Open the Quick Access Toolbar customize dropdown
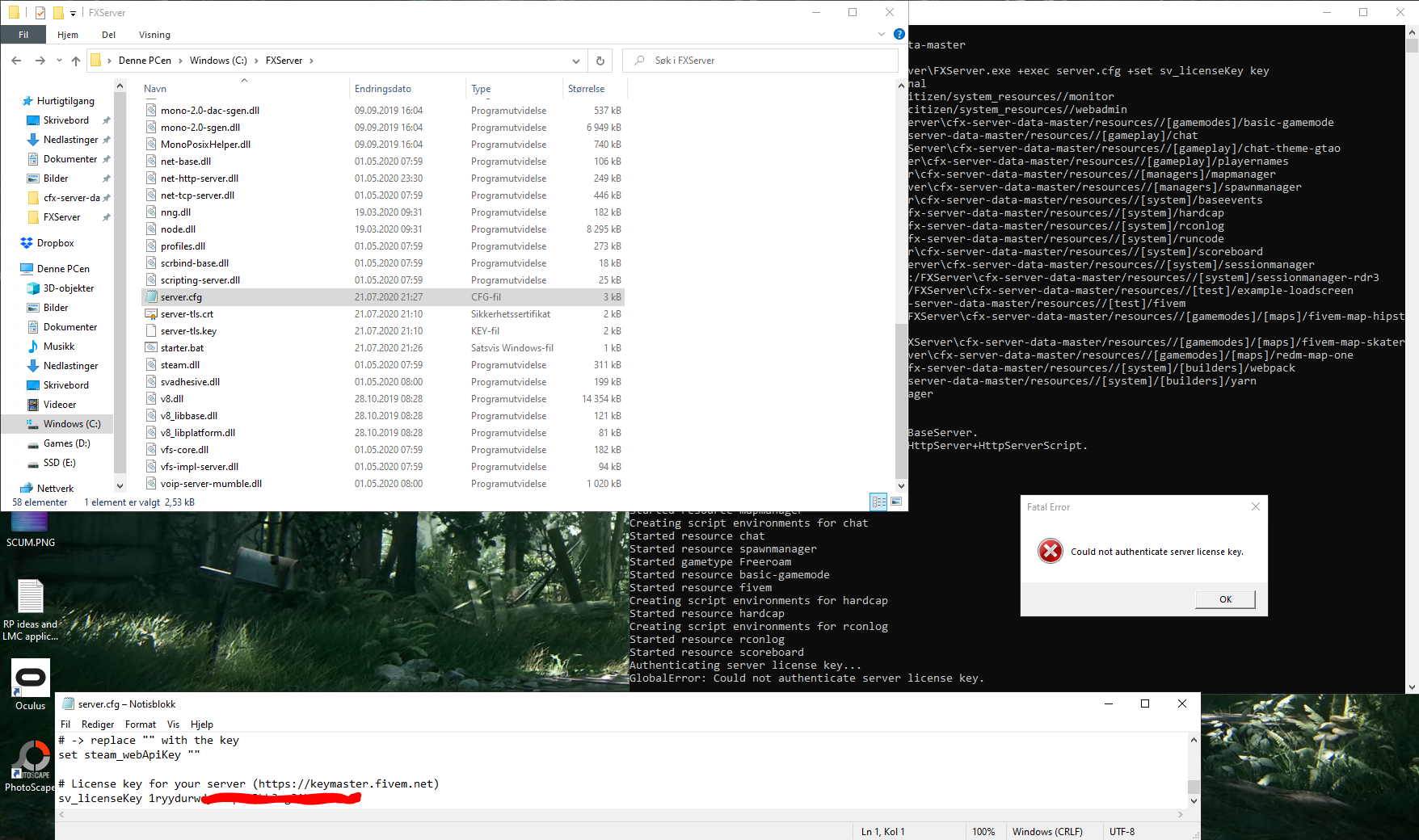1419x840 pixels. pos(74,13)
